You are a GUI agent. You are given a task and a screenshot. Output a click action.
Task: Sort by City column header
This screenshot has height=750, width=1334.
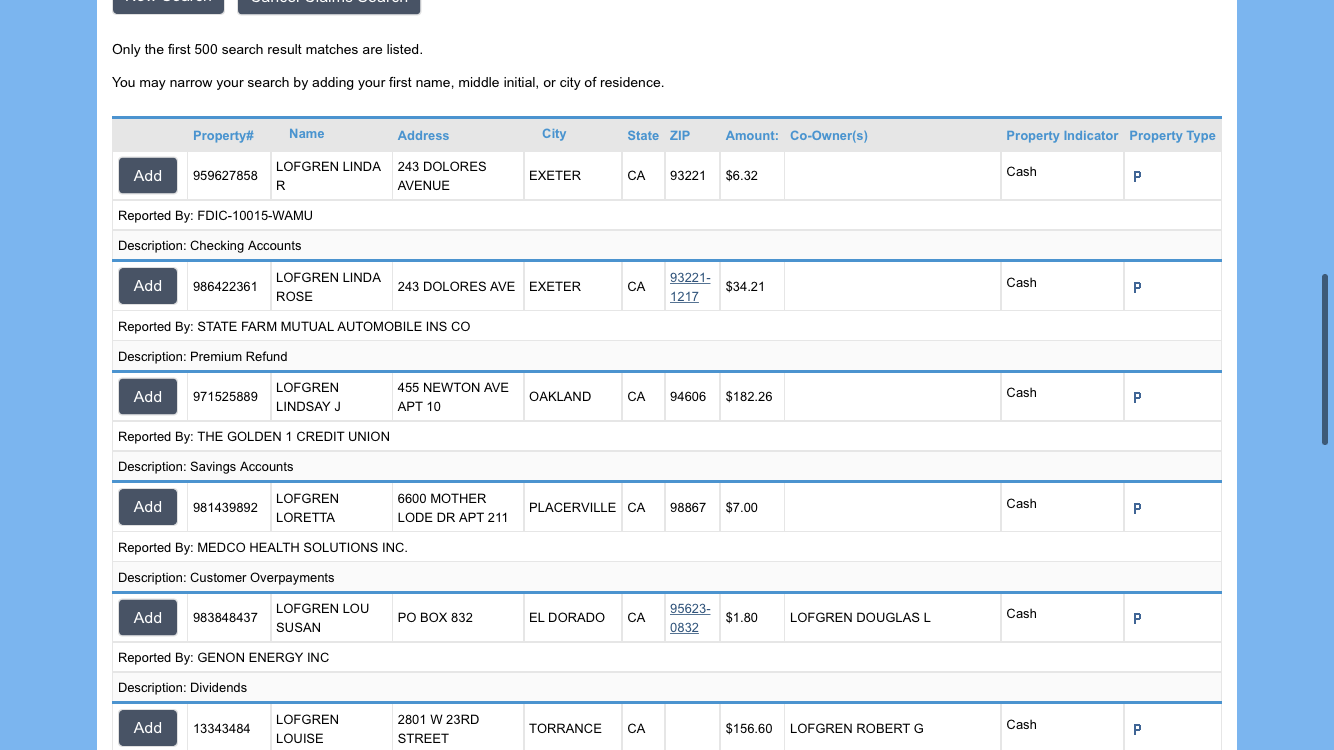click(554, 134)
